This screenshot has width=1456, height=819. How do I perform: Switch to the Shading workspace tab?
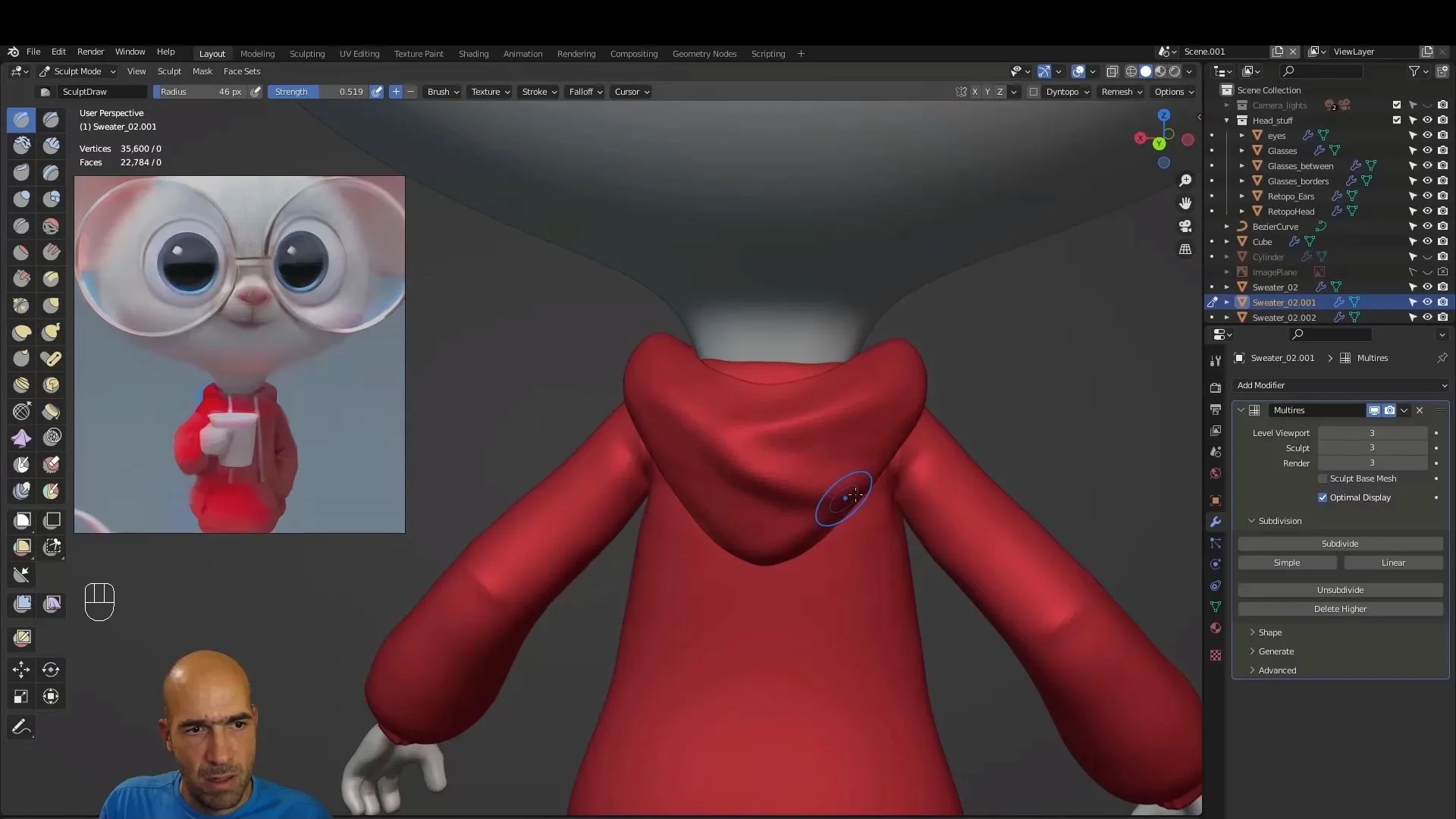pyautogui.click(x=472, y=53)
